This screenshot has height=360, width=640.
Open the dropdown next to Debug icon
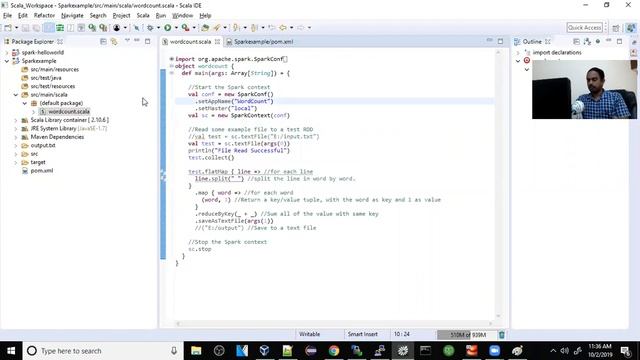point(158,28)
